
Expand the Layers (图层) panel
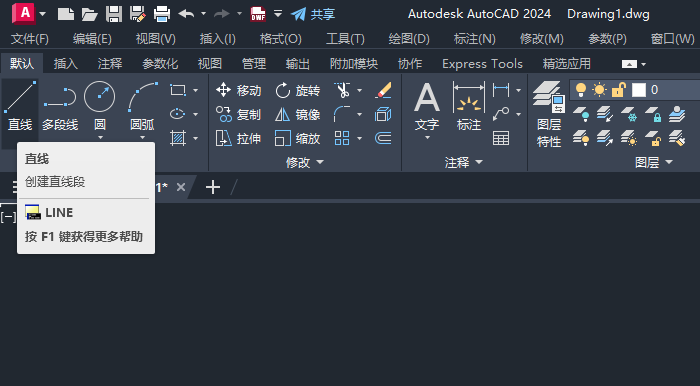(654, 162)
